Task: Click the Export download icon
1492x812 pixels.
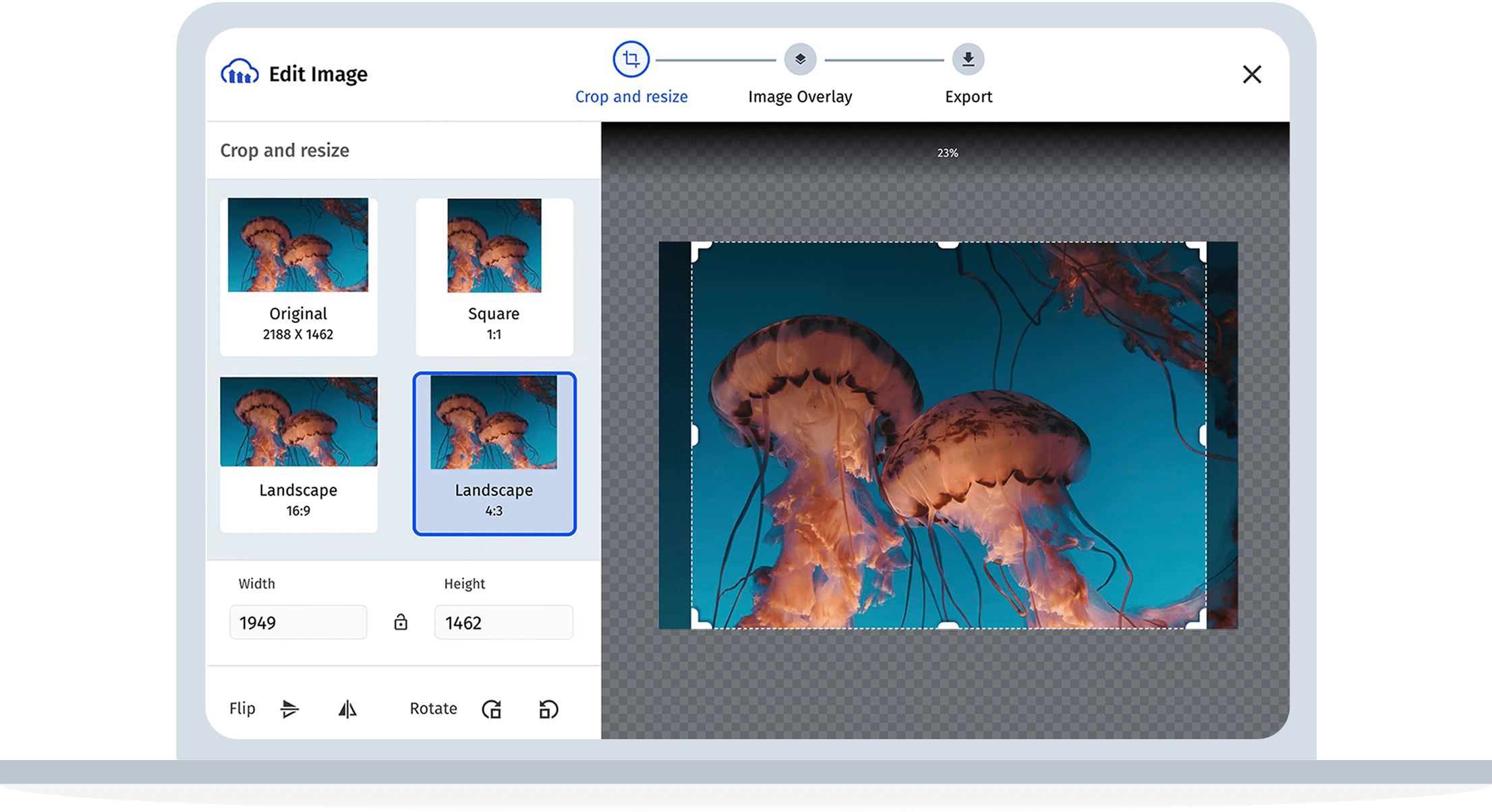Action: coord(968,59)
